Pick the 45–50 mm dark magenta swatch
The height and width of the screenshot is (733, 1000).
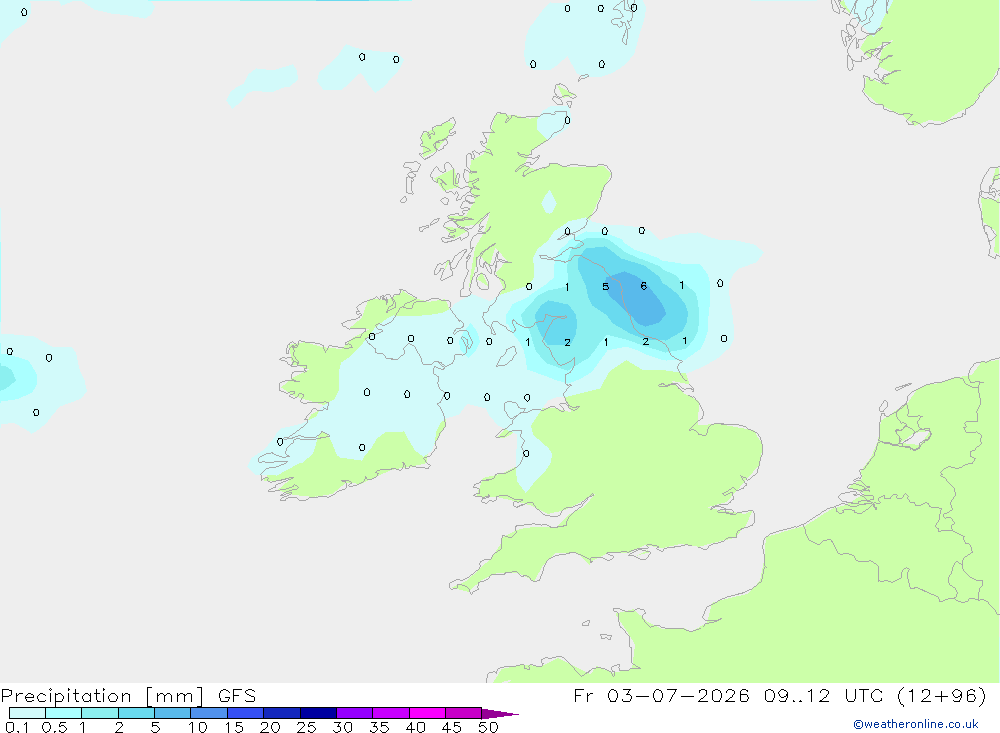[x=464, y=713]
